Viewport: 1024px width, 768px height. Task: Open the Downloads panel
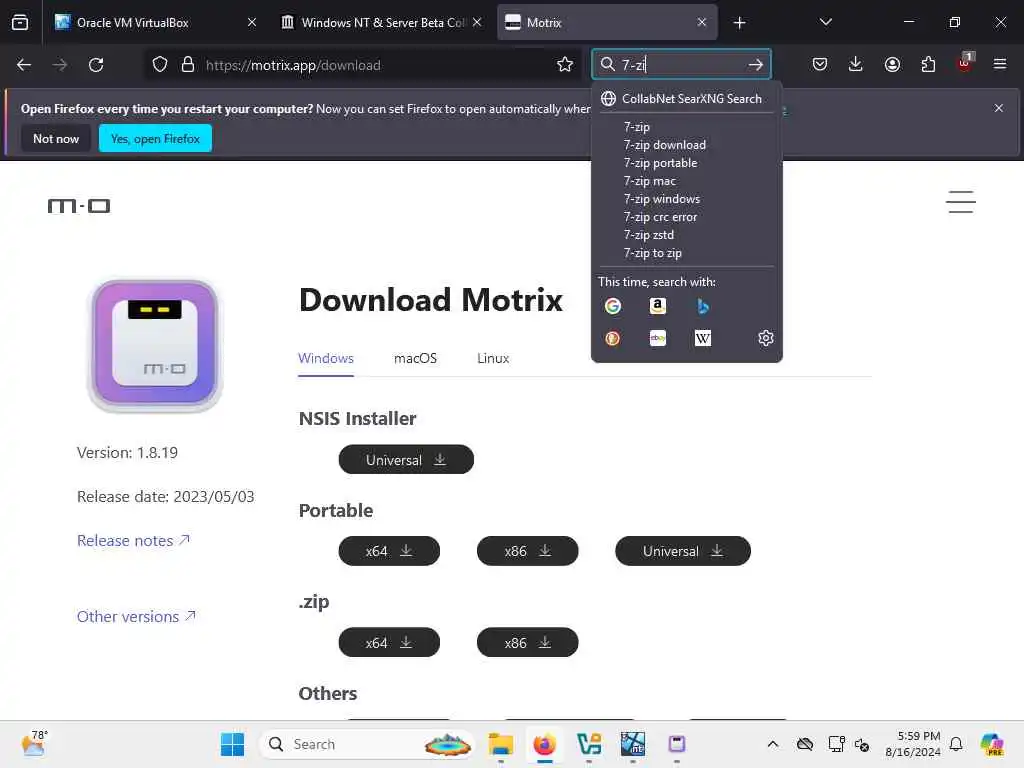click(x=856, y=65)
